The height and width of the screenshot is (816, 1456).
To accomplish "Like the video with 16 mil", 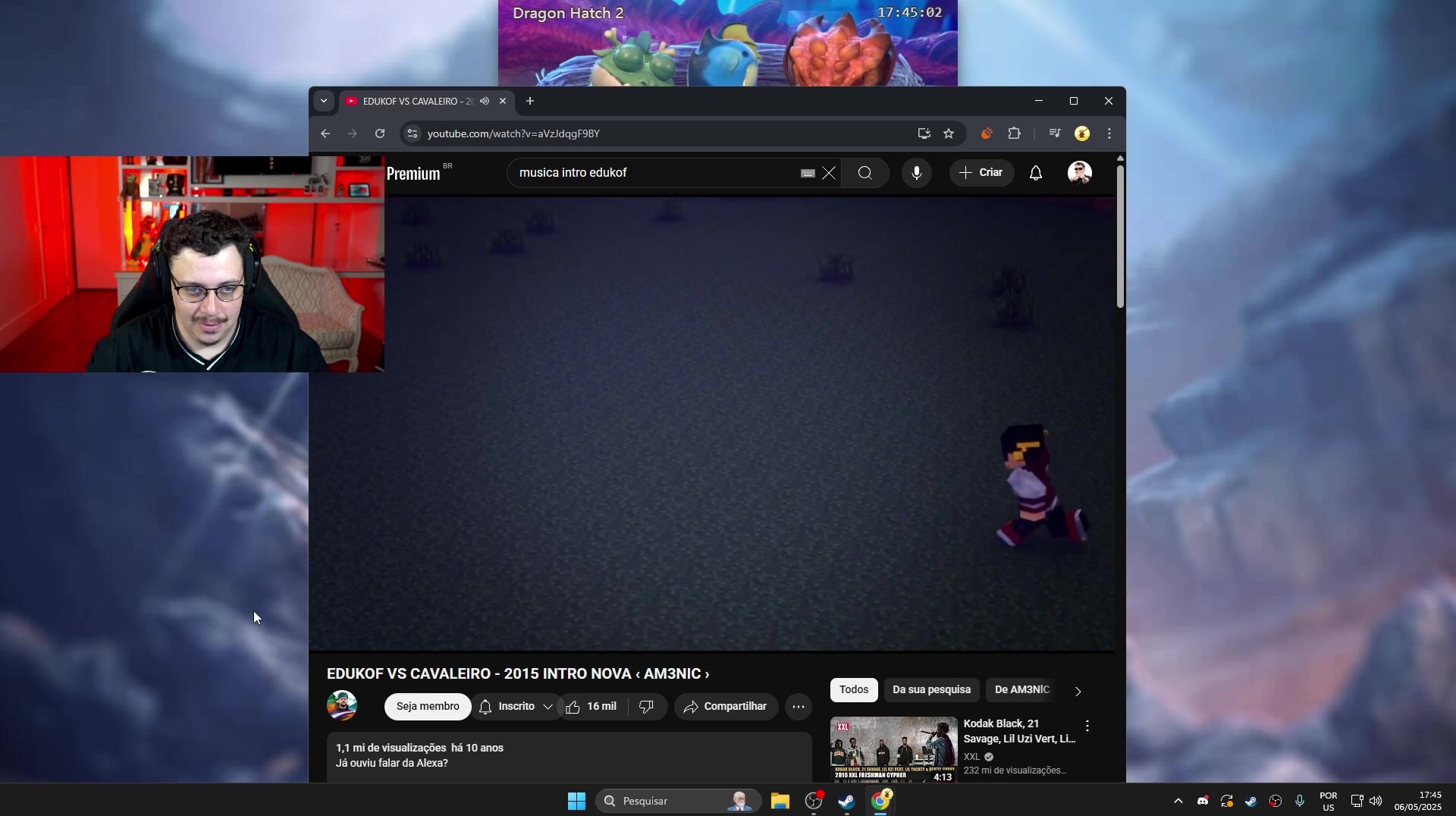I will click(591, 707).
